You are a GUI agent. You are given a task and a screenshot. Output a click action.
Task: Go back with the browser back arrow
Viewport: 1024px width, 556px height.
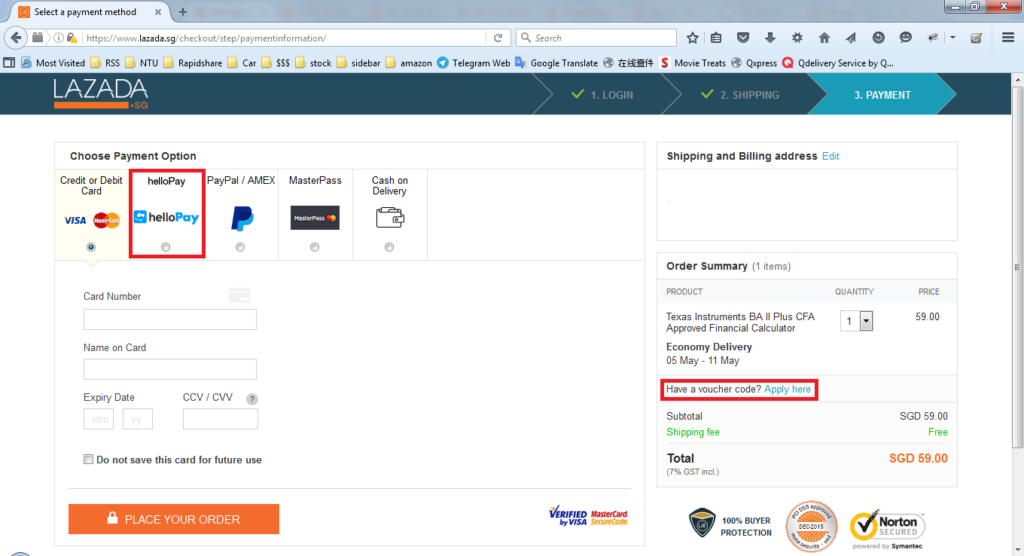tap(16, 38)
